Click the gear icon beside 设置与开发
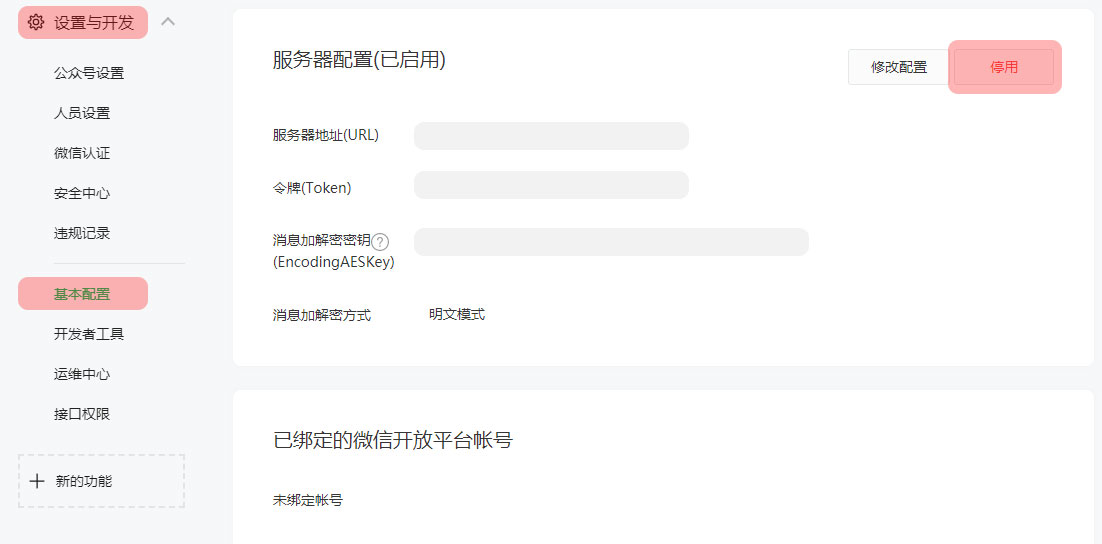1102x544 pixels. click(x=36, y=22)
